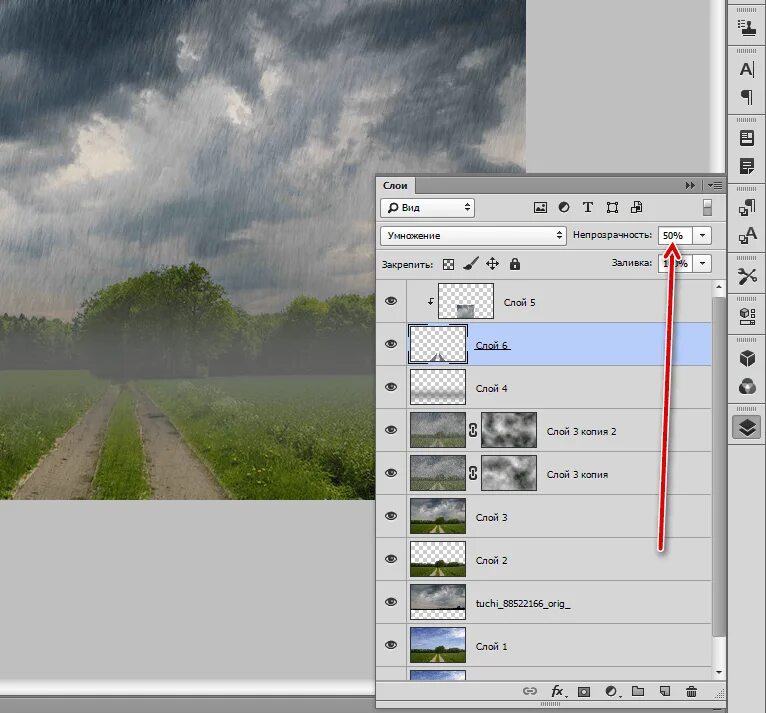This screenshot has height=713, width=766.
Task: Click the Слой 3 копия mask thumbnail
Action: point(509,473)
